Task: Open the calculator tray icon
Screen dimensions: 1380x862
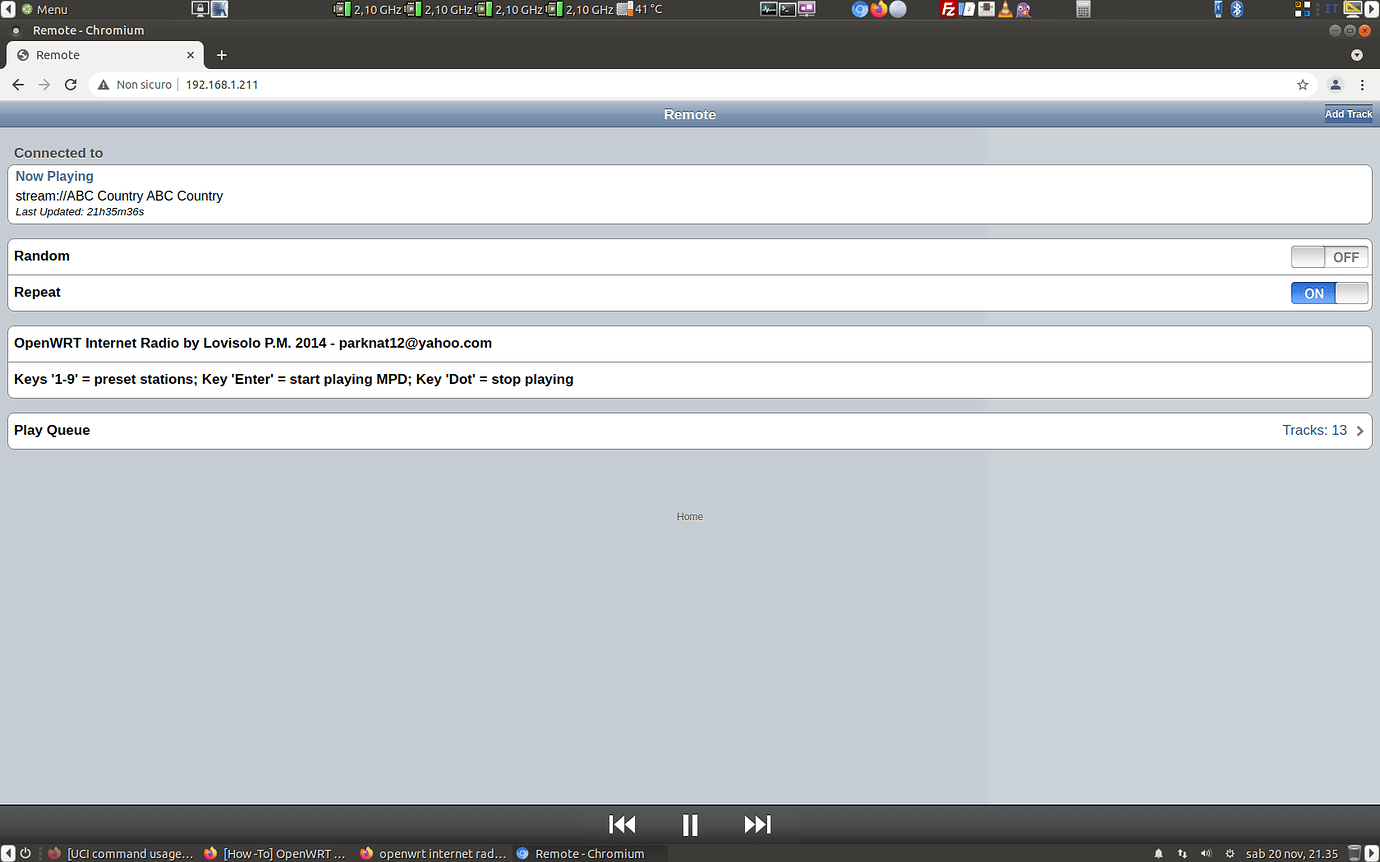Action: (1083, 9)
